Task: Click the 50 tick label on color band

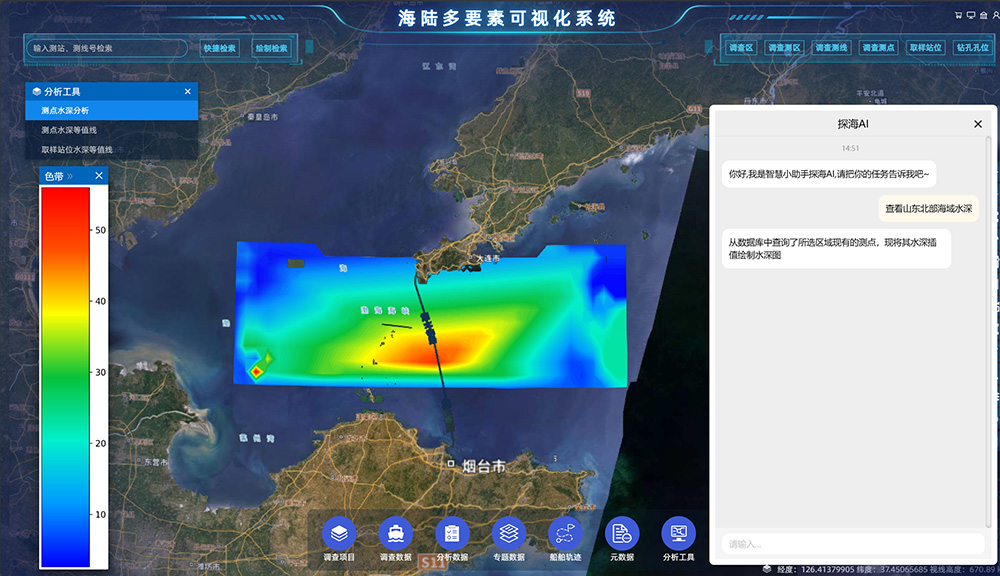Action: (x=100, y=230)
